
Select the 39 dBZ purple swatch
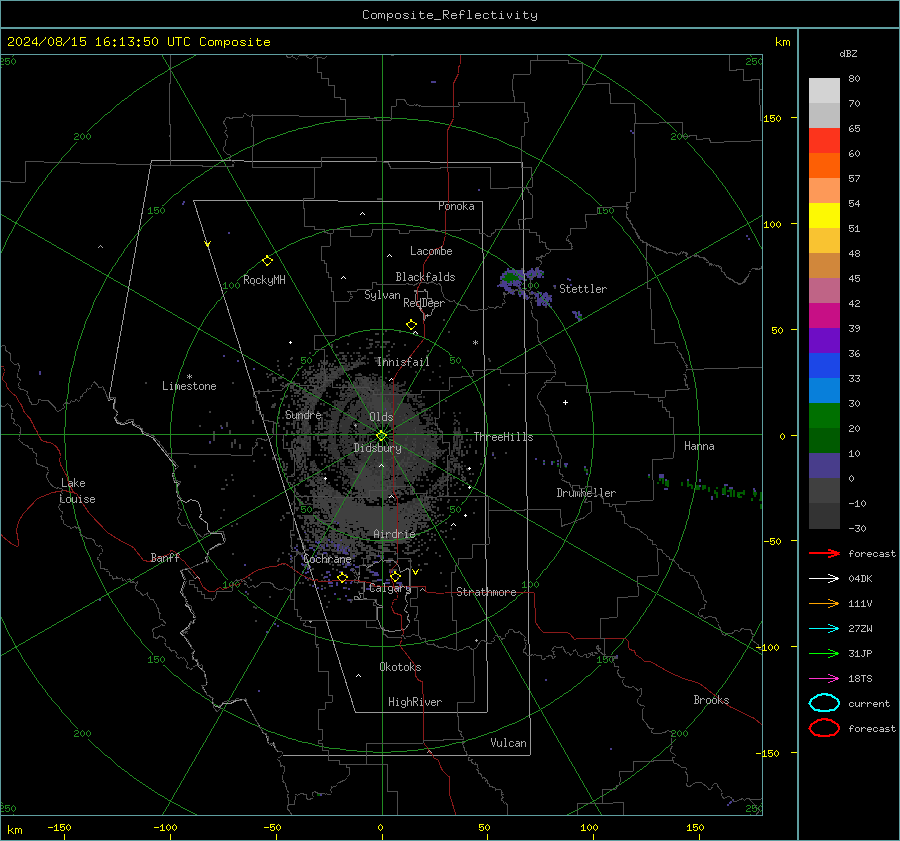tap(824, 340)
